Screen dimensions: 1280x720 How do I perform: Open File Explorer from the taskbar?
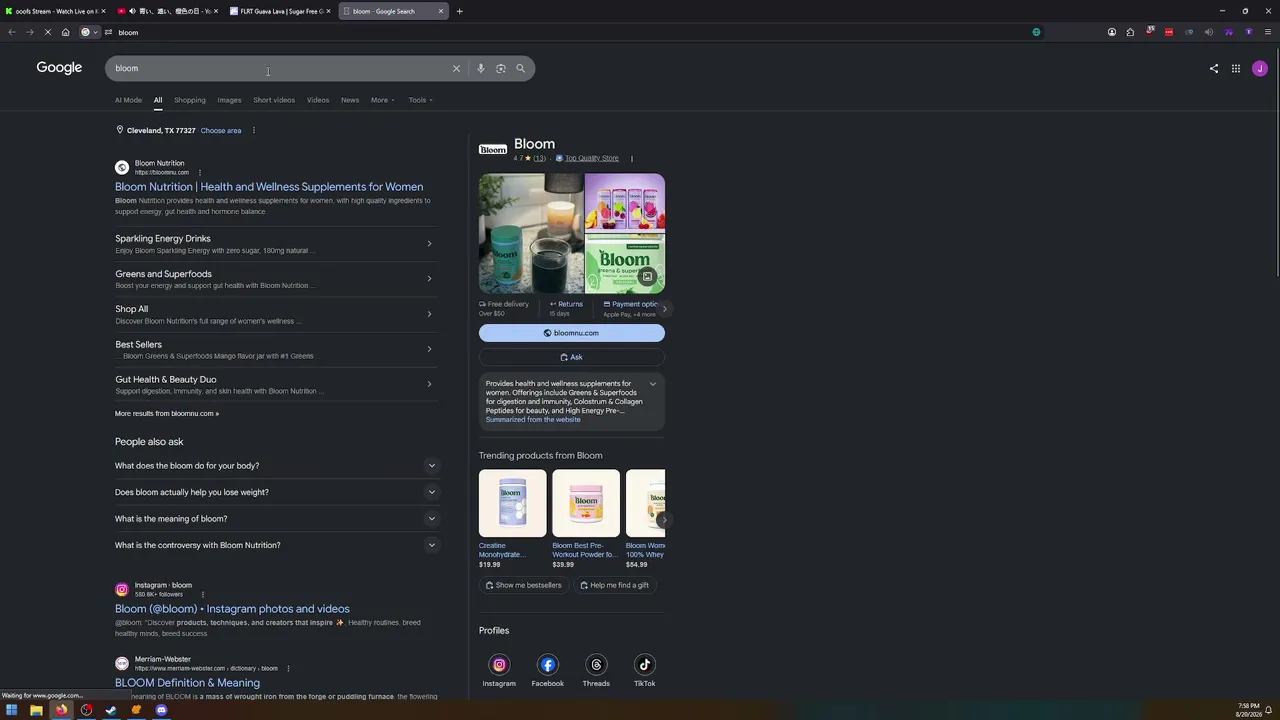coord(36,710)
